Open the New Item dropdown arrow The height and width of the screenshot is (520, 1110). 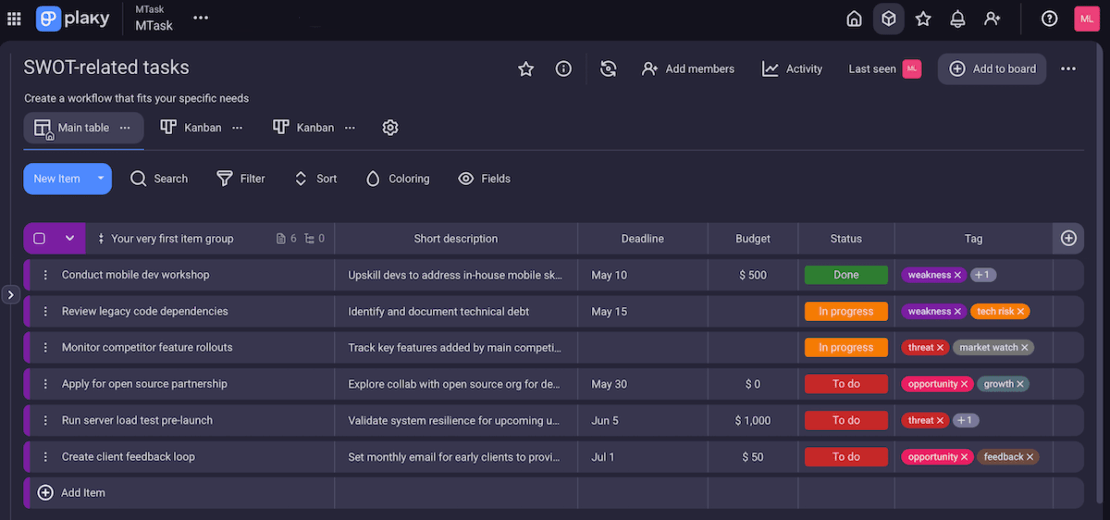pos(101,179)
